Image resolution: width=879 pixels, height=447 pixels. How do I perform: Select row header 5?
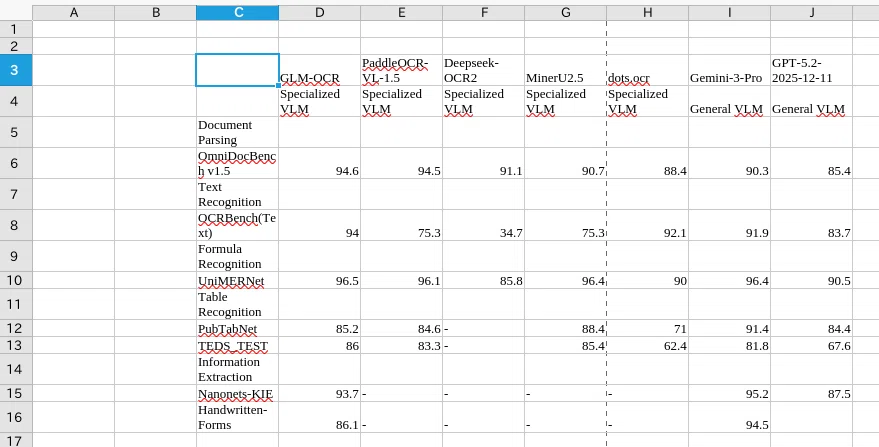click(16, 132)
